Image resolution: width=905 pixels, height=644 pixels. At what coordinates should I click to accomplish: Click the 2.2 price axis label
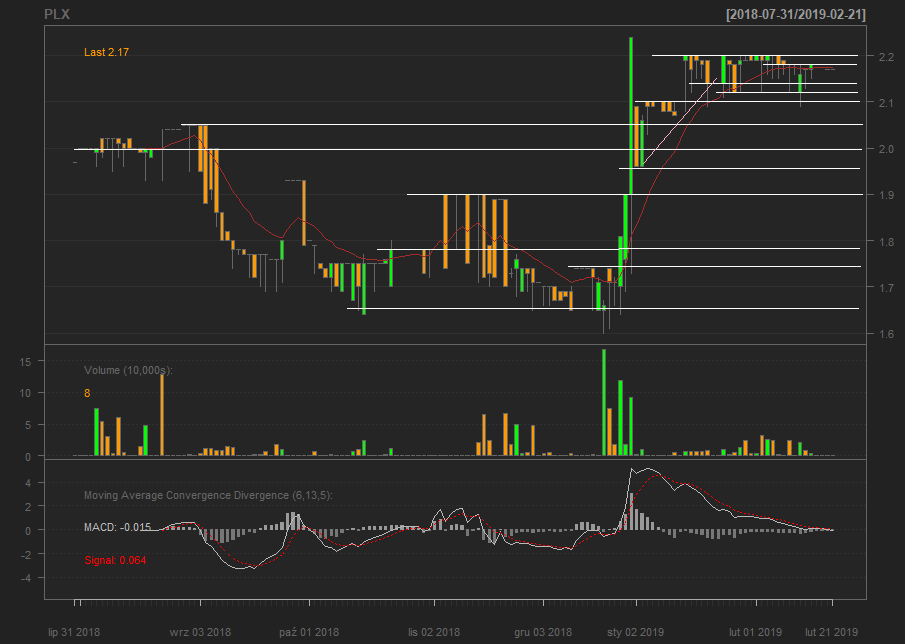[x=886, y=57]
